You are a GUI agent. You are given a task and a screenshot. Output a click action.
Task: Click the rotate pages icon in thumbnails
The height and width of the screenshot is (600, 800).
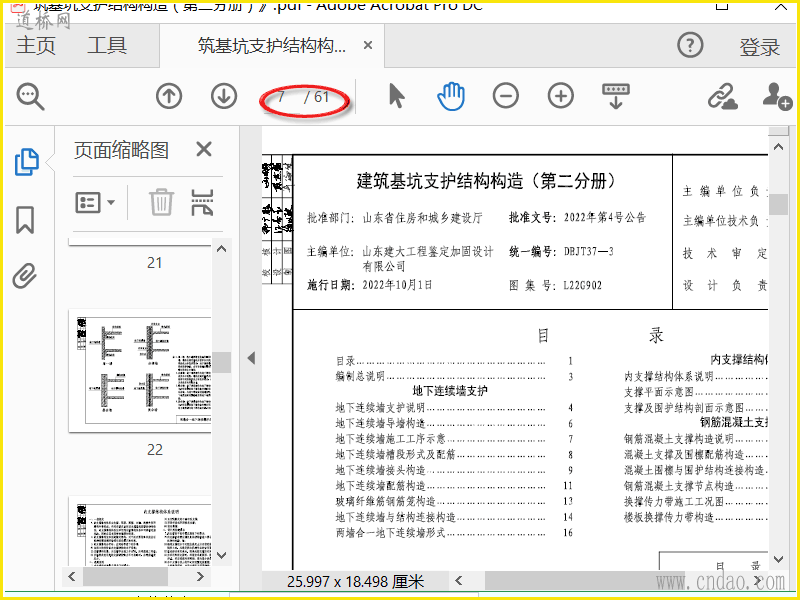click(x=202, y=202)
